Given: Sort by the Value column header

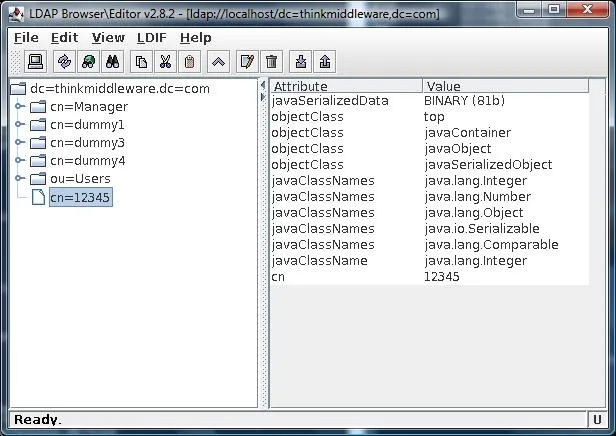Looking at the screenshot, I should [x=506, y=86].
